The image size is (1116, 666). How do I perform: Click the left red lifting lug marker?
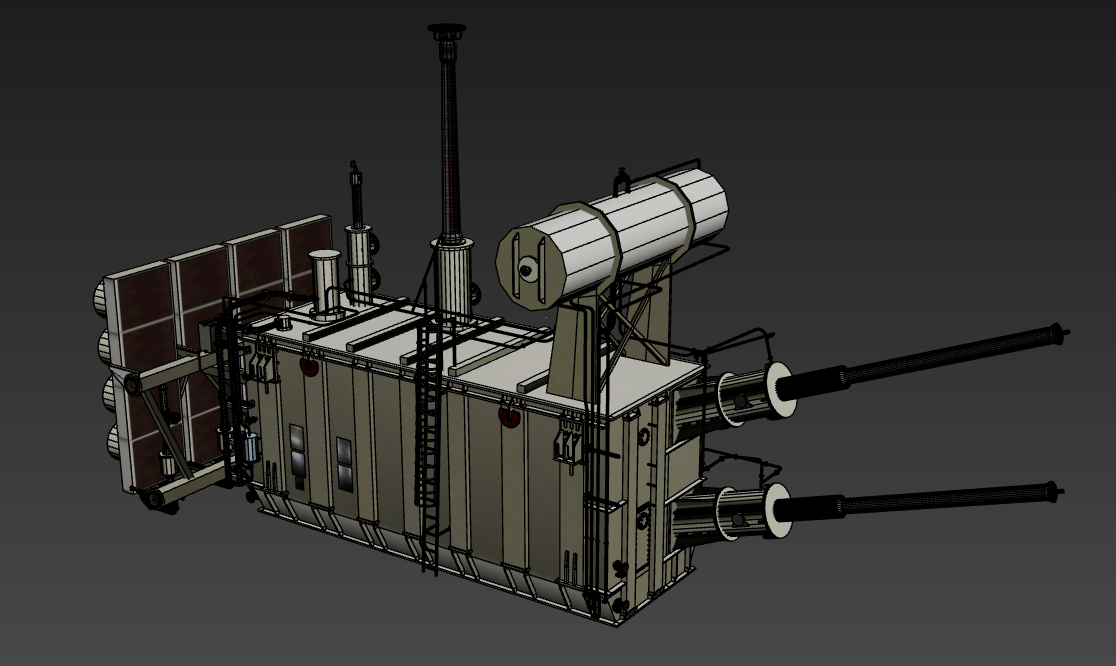click(x=310, y=367)
